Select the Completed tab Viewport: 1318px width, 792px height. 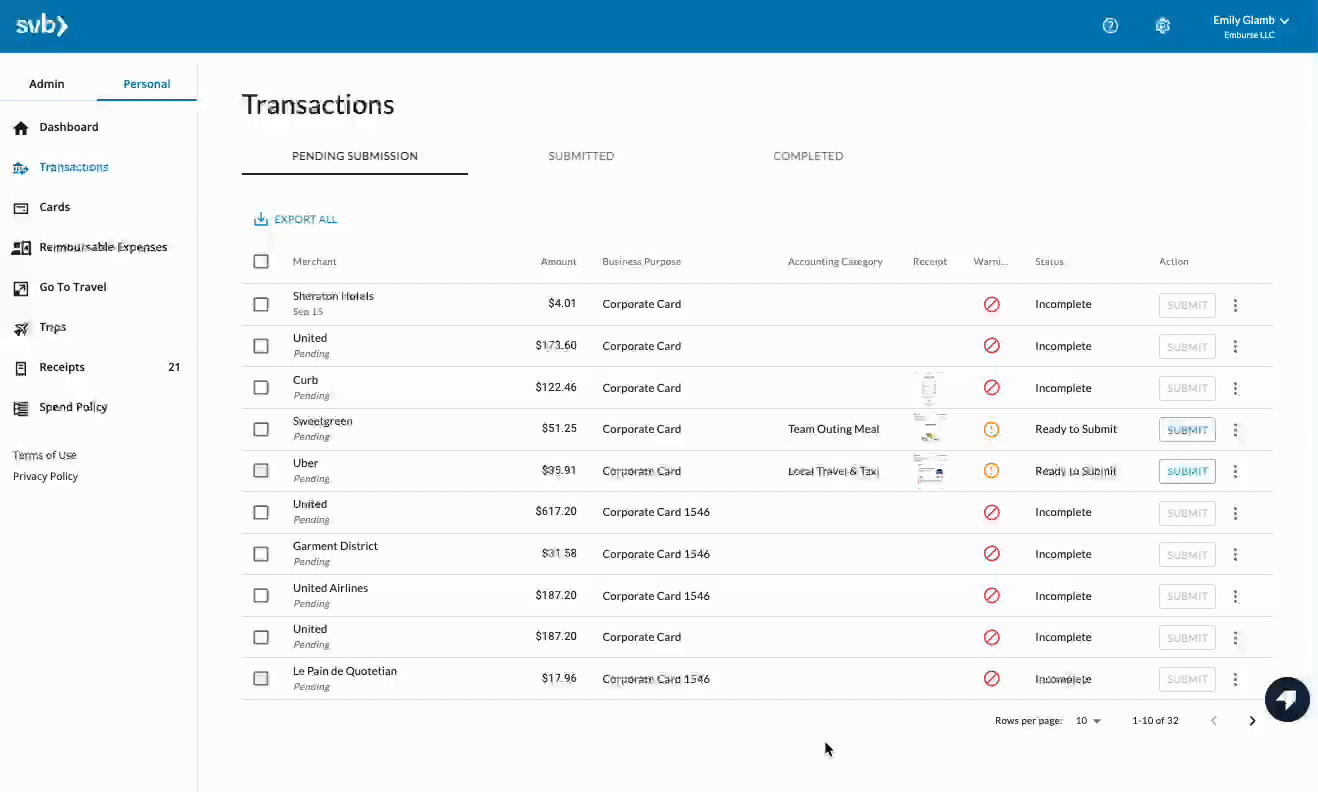808,156
